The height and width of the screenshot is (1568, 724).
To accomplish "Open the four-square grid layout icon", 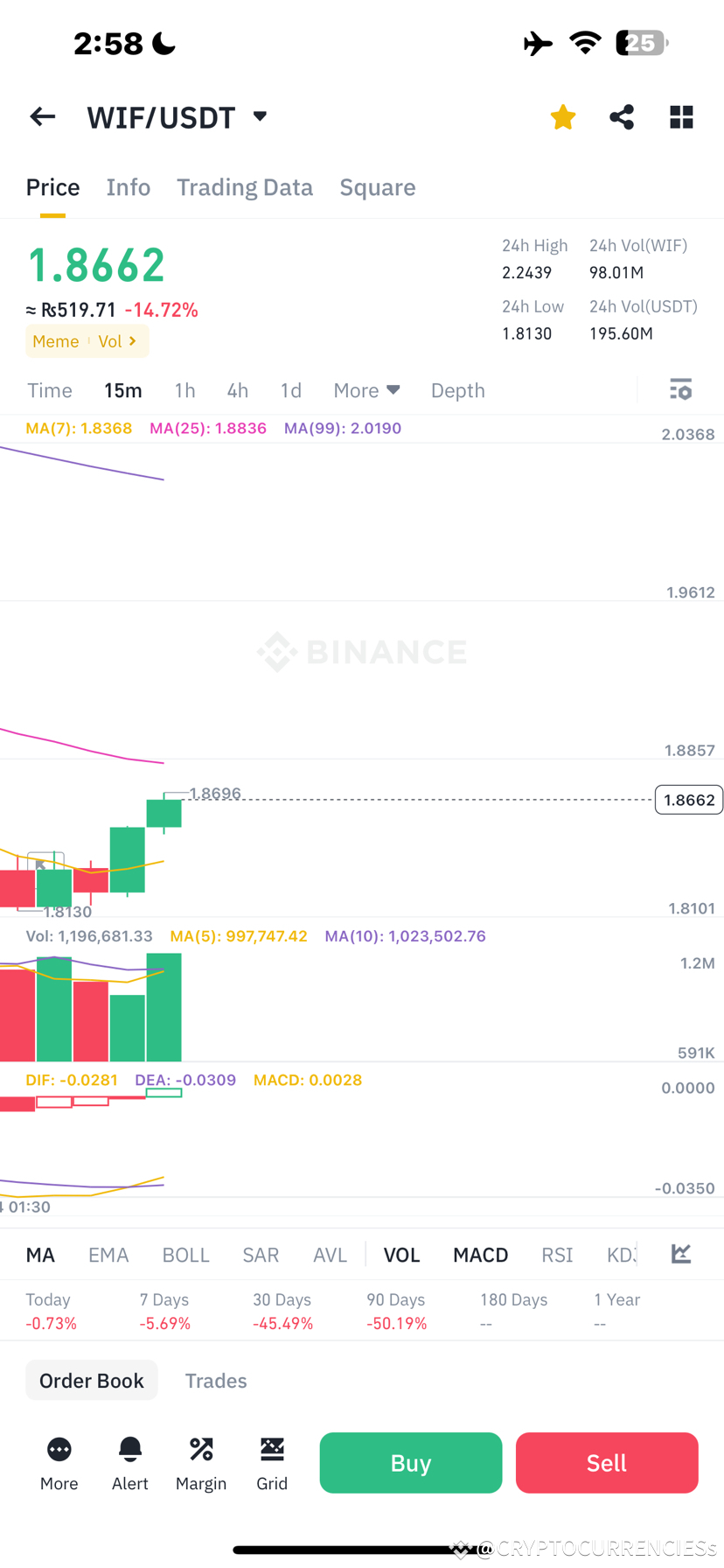I will (681, 116).
